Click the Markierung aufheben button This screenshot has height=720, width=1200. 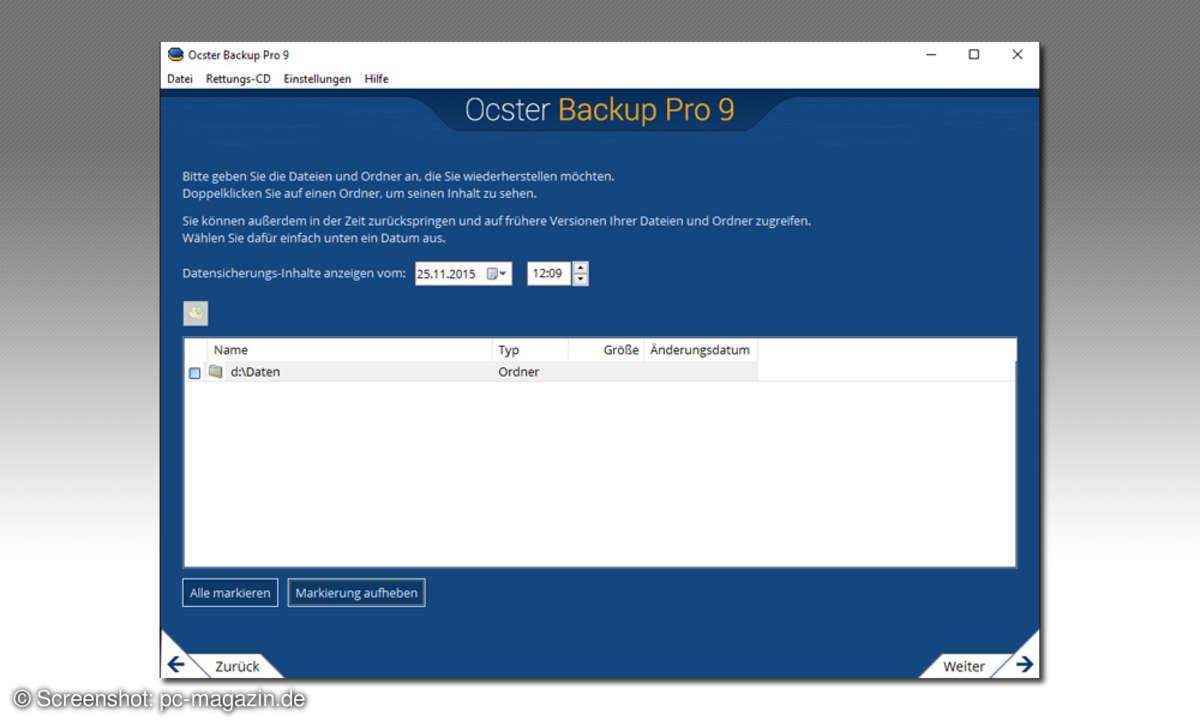[356, 593]
